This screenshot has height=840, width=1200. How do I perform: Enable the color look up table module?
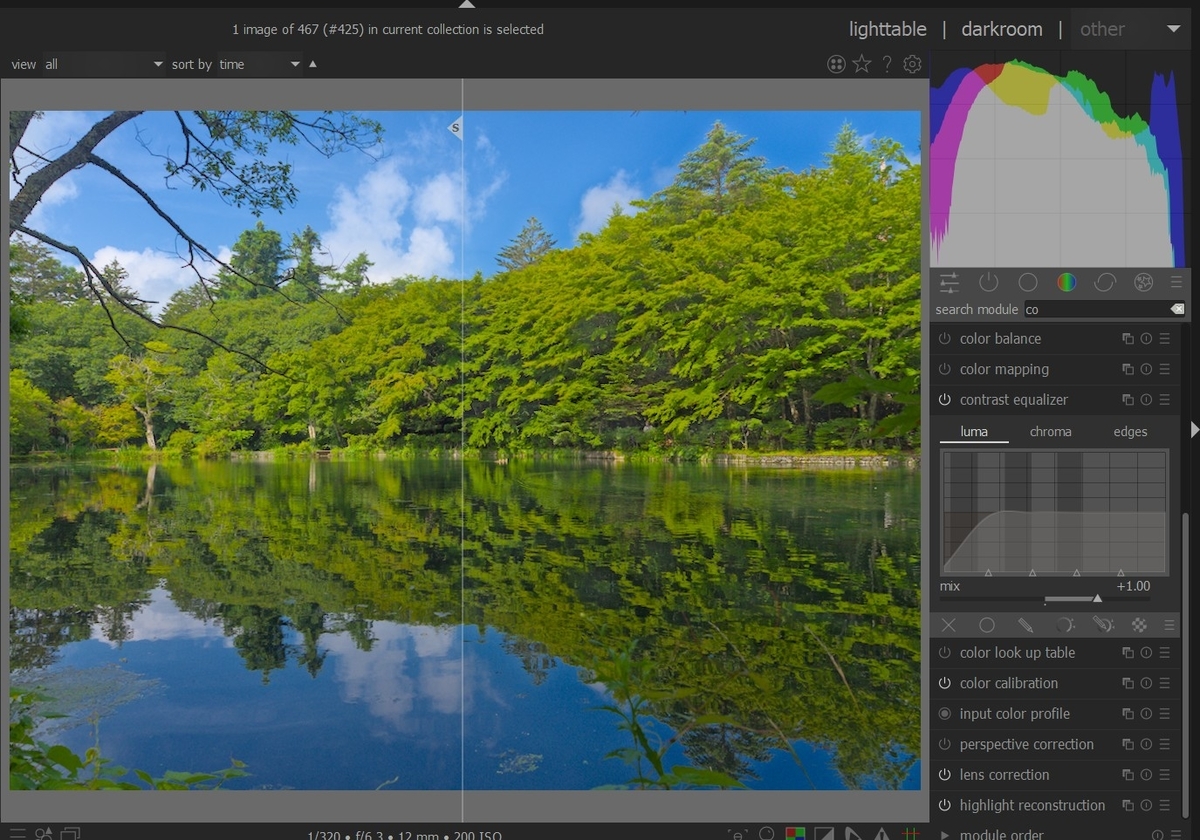click(x=945, y=653)
